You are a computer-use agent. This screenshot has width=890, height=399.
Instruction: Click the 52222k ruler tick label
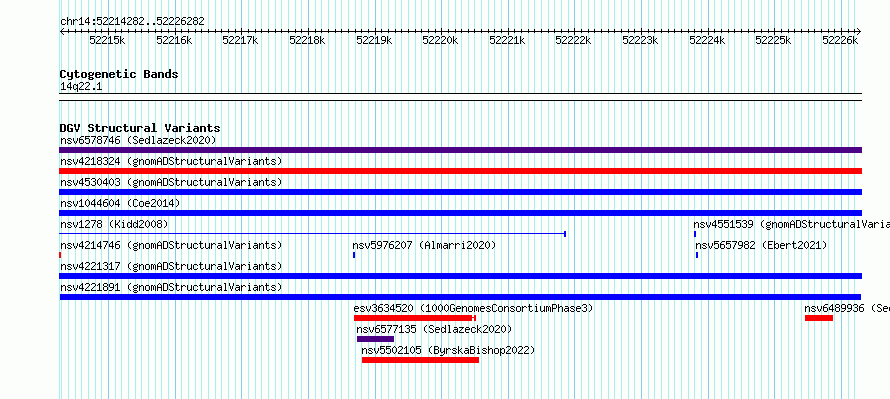pyautogui.click(x=573, y=40)
